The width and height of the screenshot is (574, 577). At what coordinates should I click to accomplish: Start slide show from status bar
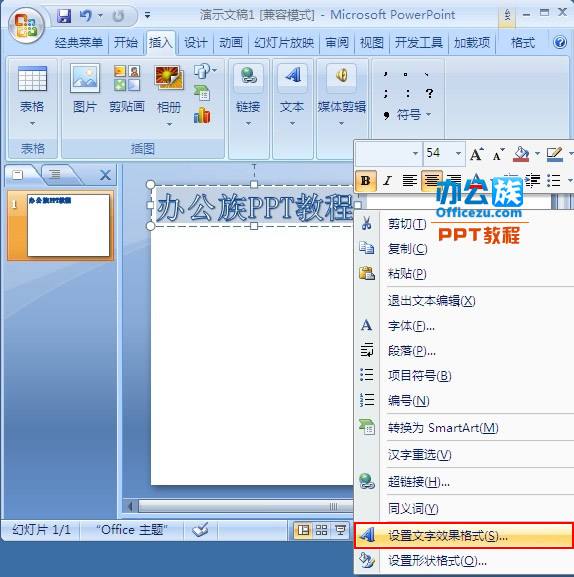coord(340,530)
